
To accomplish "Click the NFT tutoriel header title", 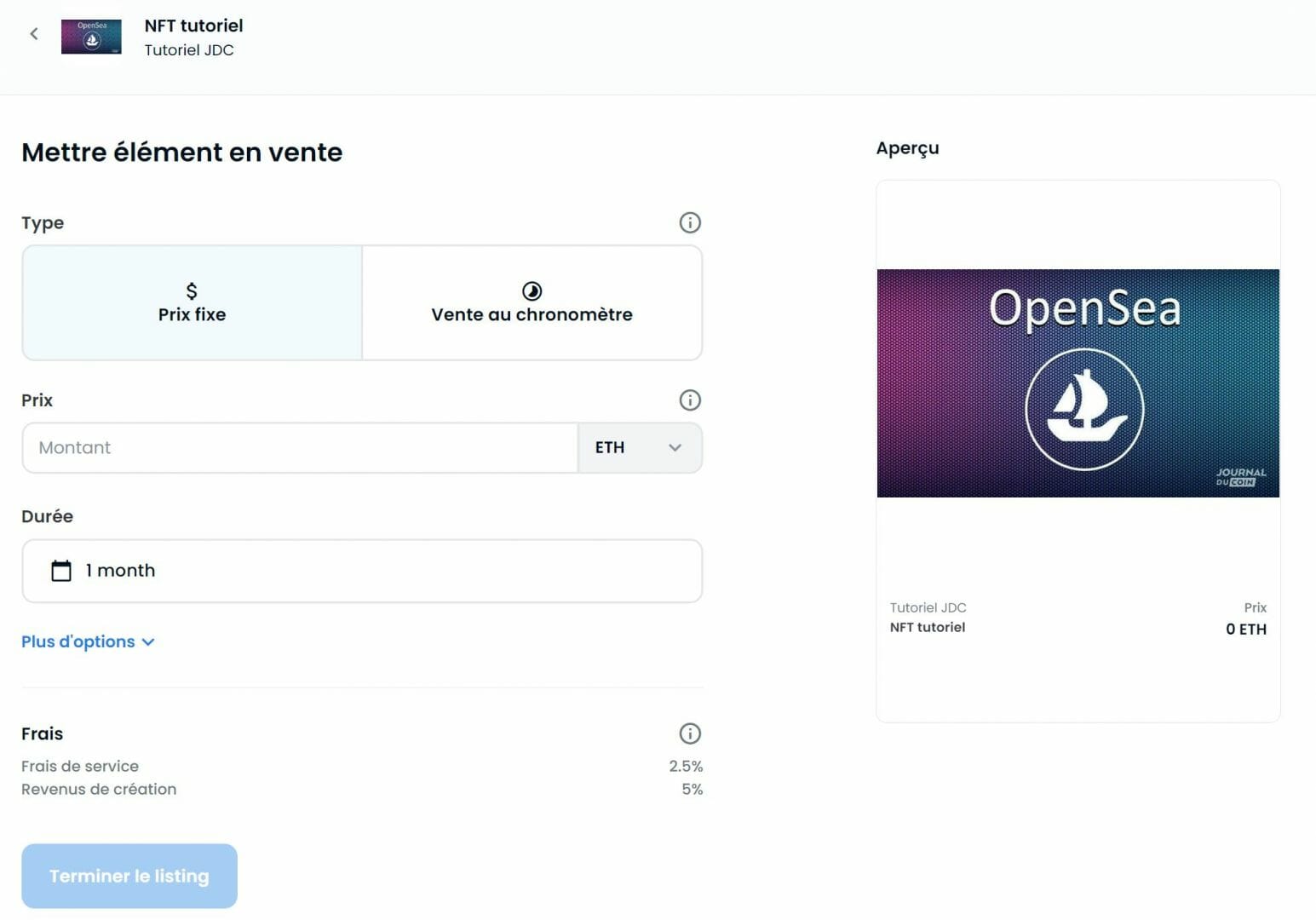I will [x=194, y=26].
